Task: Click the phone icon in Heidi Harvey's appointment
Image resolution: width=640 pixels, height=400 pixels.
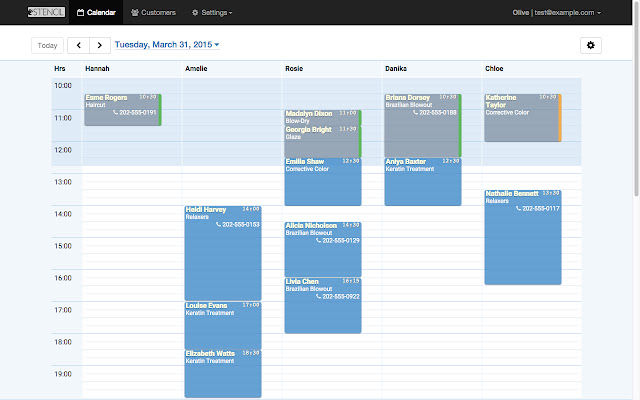Action: click(218, 224)
